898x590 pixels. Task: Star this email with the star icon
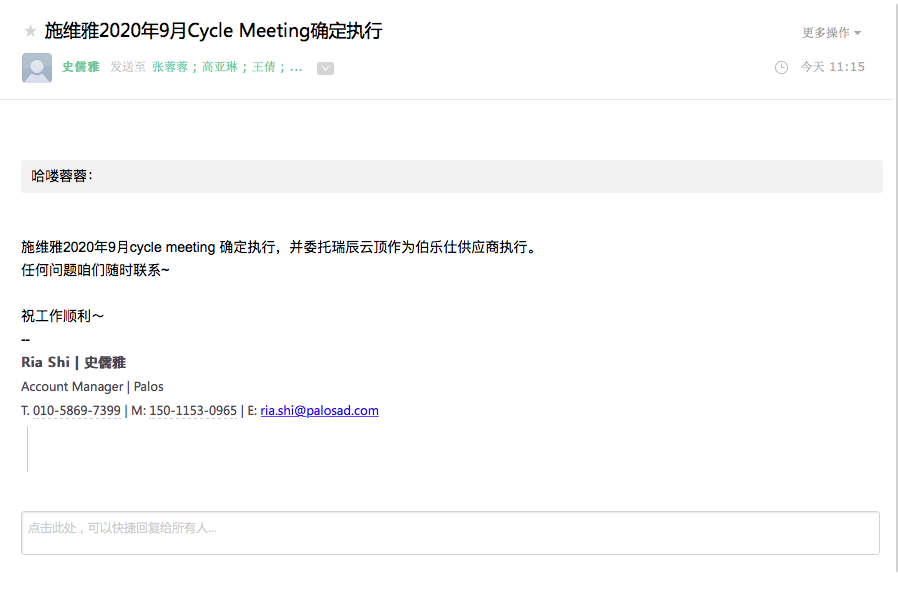point(30,31)
